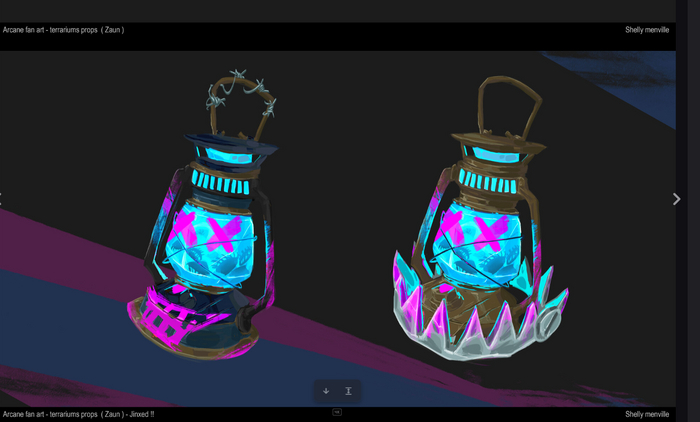Go to next image with right chevron
The width and height of the screenshot is (700, 422).
[x=677, y=199]
